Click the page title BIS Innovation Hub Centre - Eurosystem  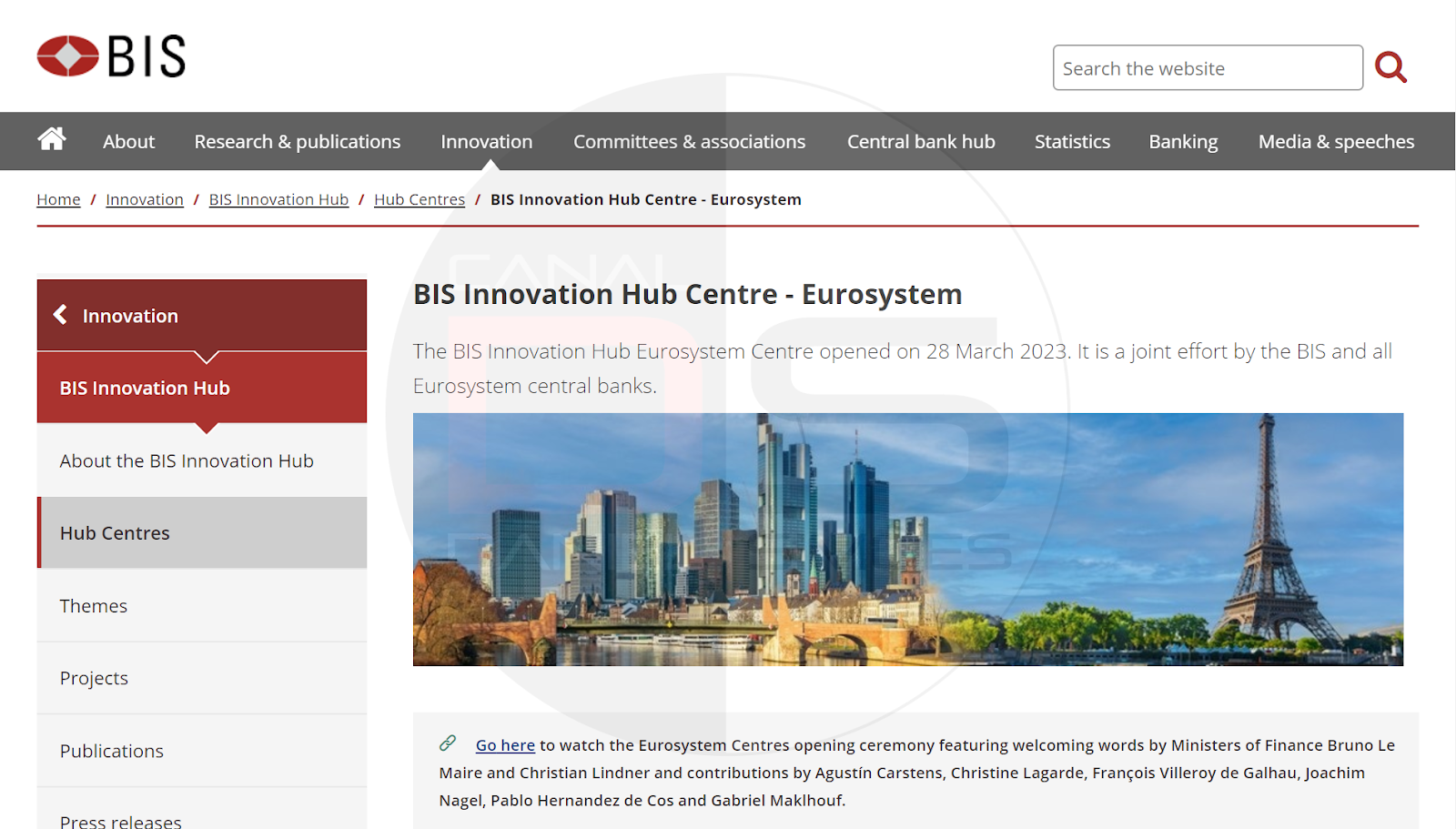[688, 294]
